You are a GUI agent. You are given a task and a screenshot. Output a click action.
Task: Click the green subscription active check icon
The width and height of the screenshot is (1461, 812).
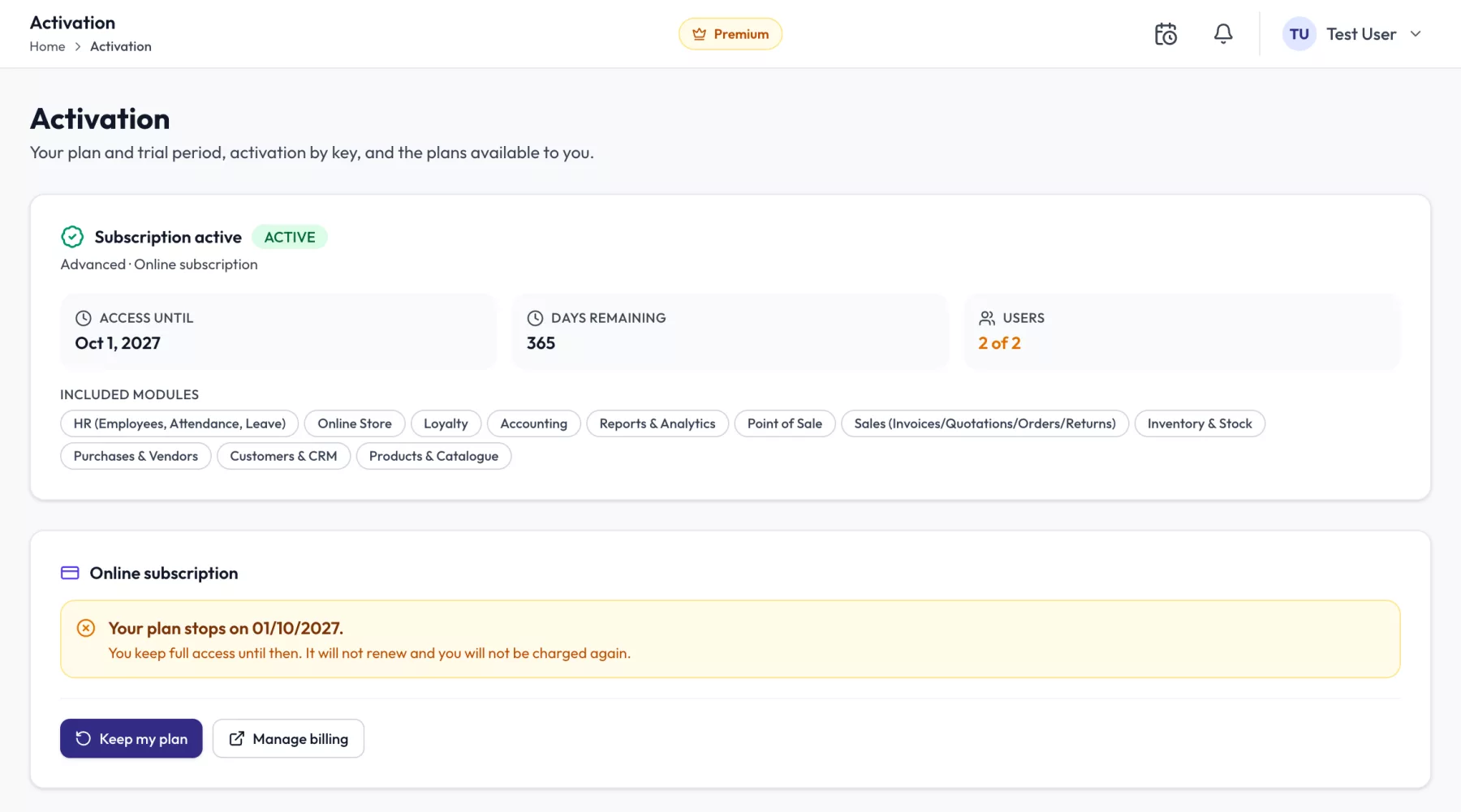pyautogui.click(x=72, y=237)
